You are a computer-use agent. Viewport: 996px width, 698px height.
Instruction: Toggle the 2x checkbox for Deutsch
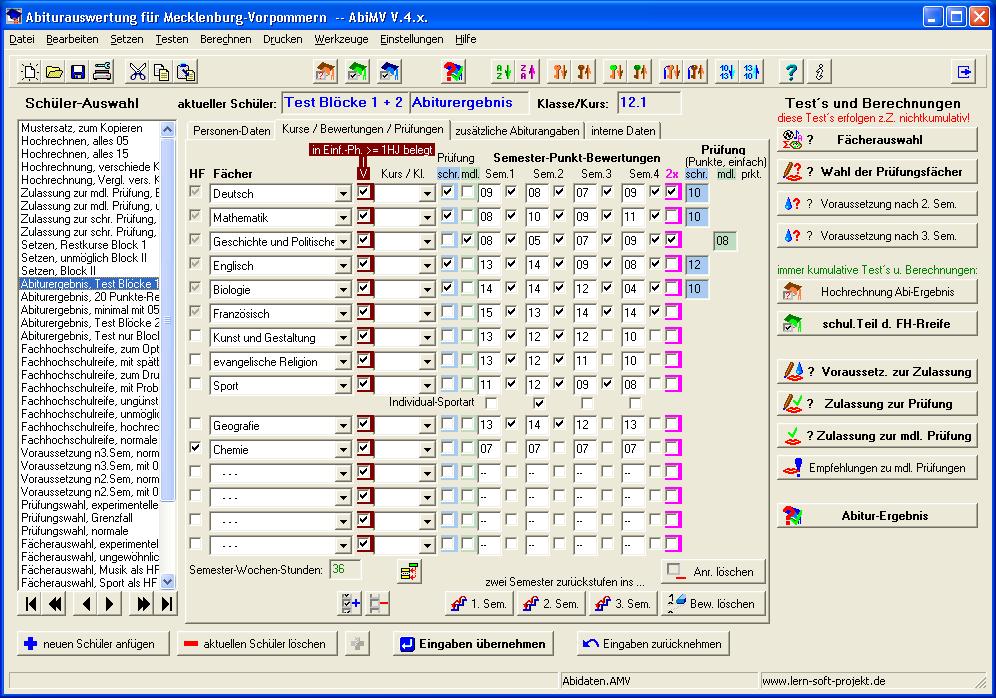[x=672, y=193]
